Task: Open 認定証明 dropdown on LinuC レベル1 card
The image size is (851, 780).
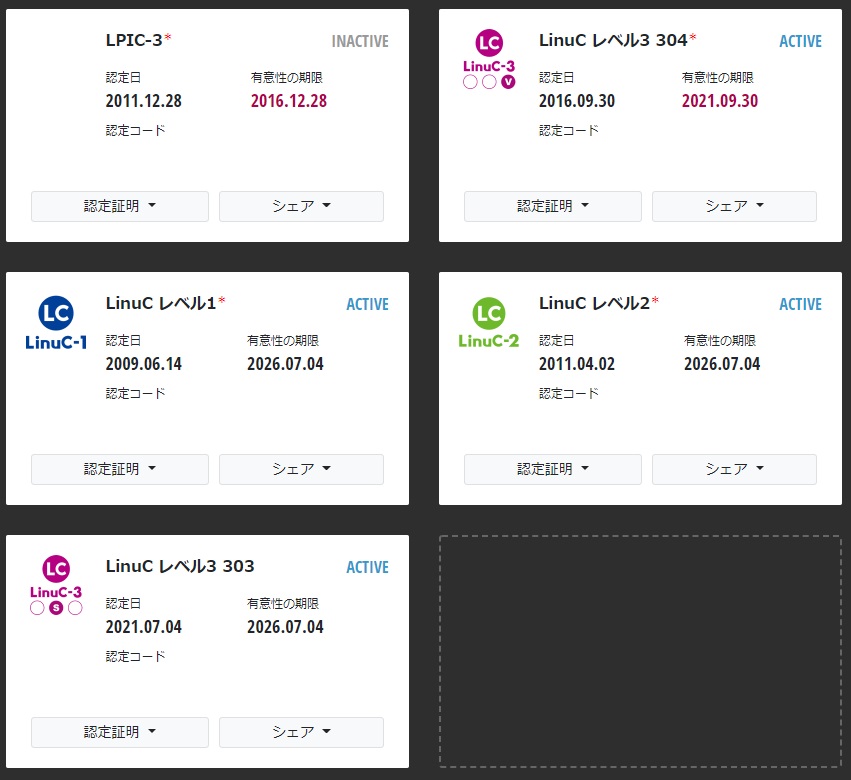Action: [120, 469]
